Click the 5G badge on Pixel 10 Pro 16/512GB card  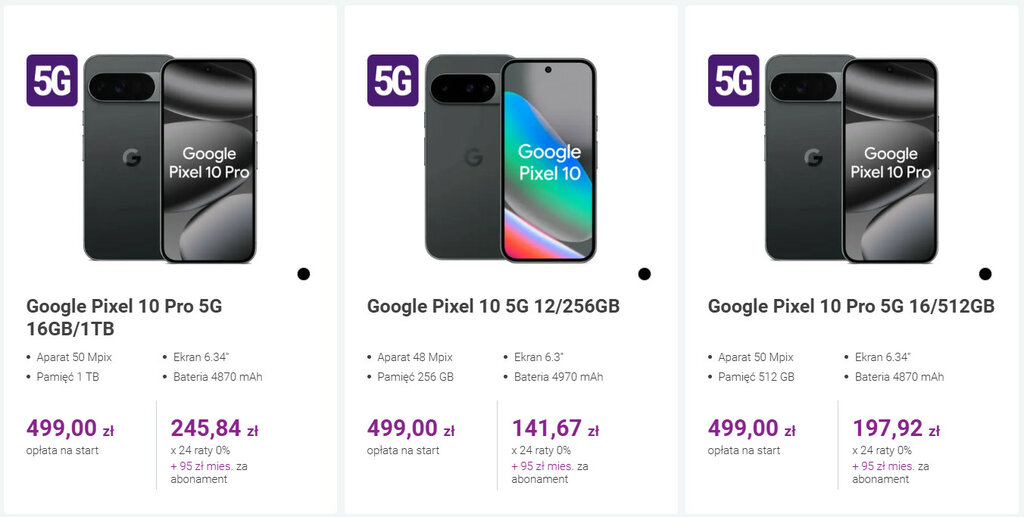point(734,80)
